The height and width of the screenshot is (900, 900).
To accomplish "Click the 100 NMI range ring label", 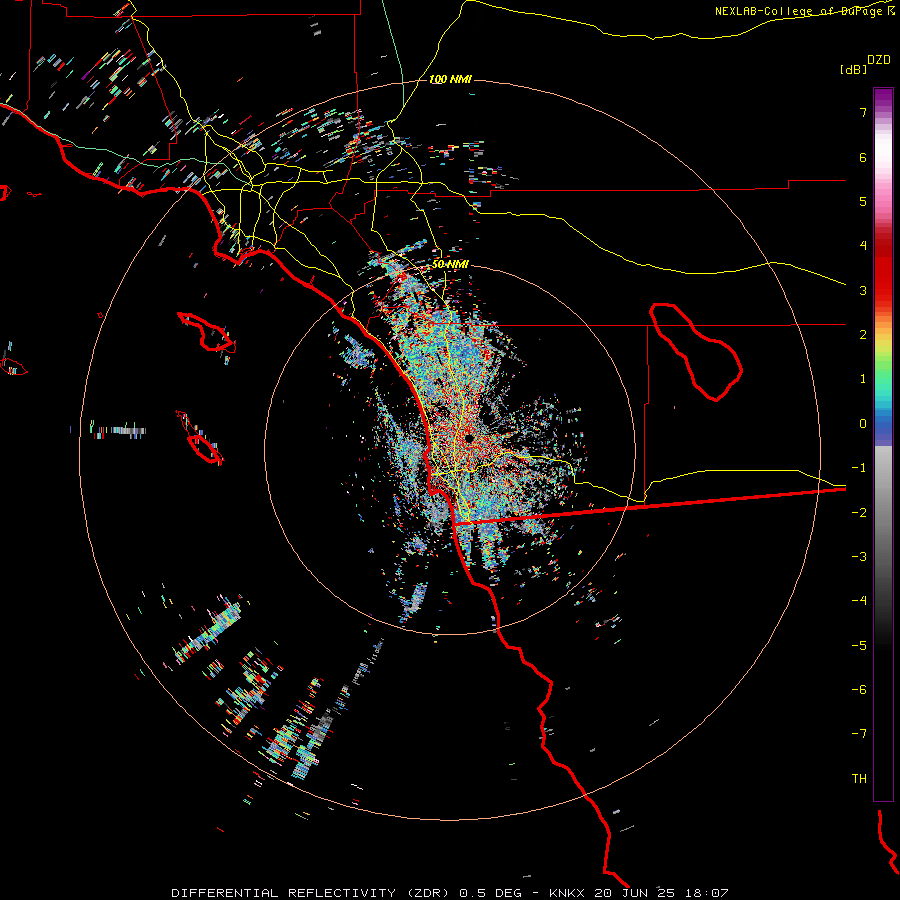I will point(450,79).
